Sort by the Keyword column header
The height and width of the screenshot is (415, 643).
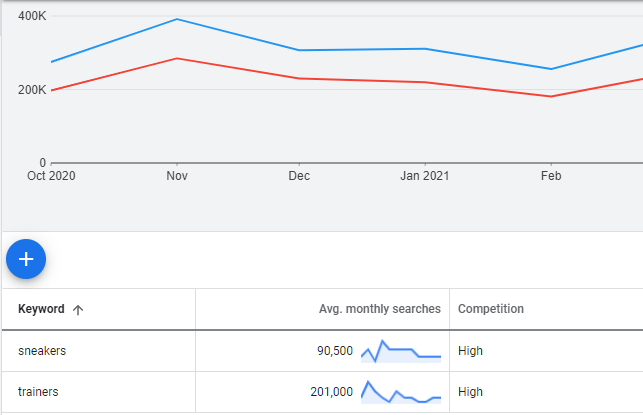pyautogui.click(x=41, y=310)
